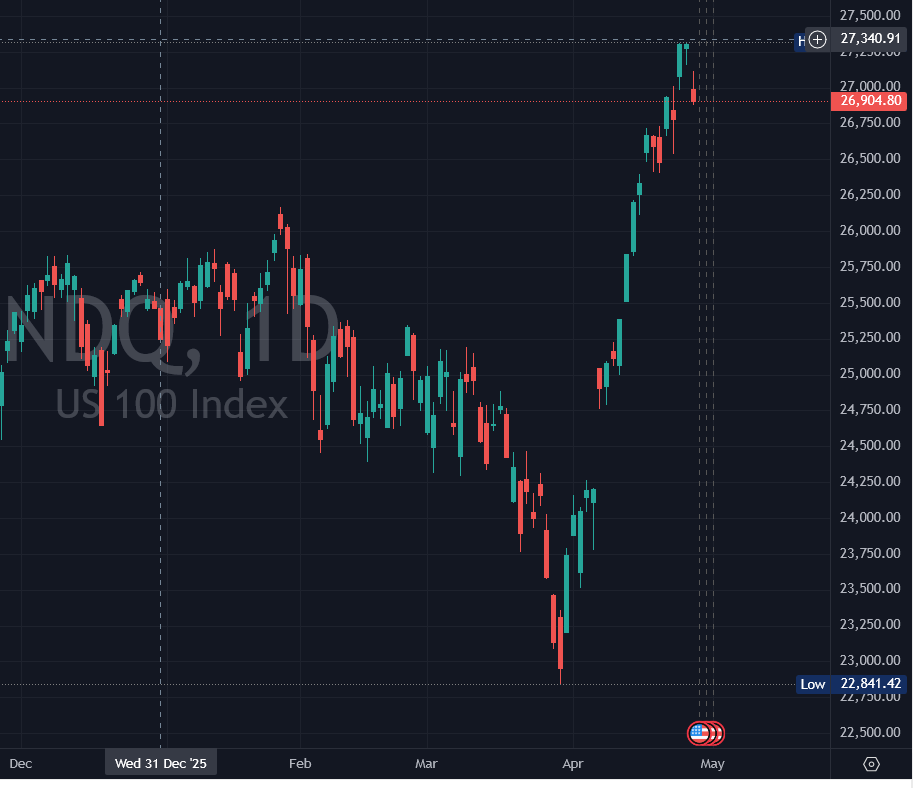This screenshot has height=788, width=913.
Task: Click the 23,000.00 price scale value
Action: (x=870, y=660)
